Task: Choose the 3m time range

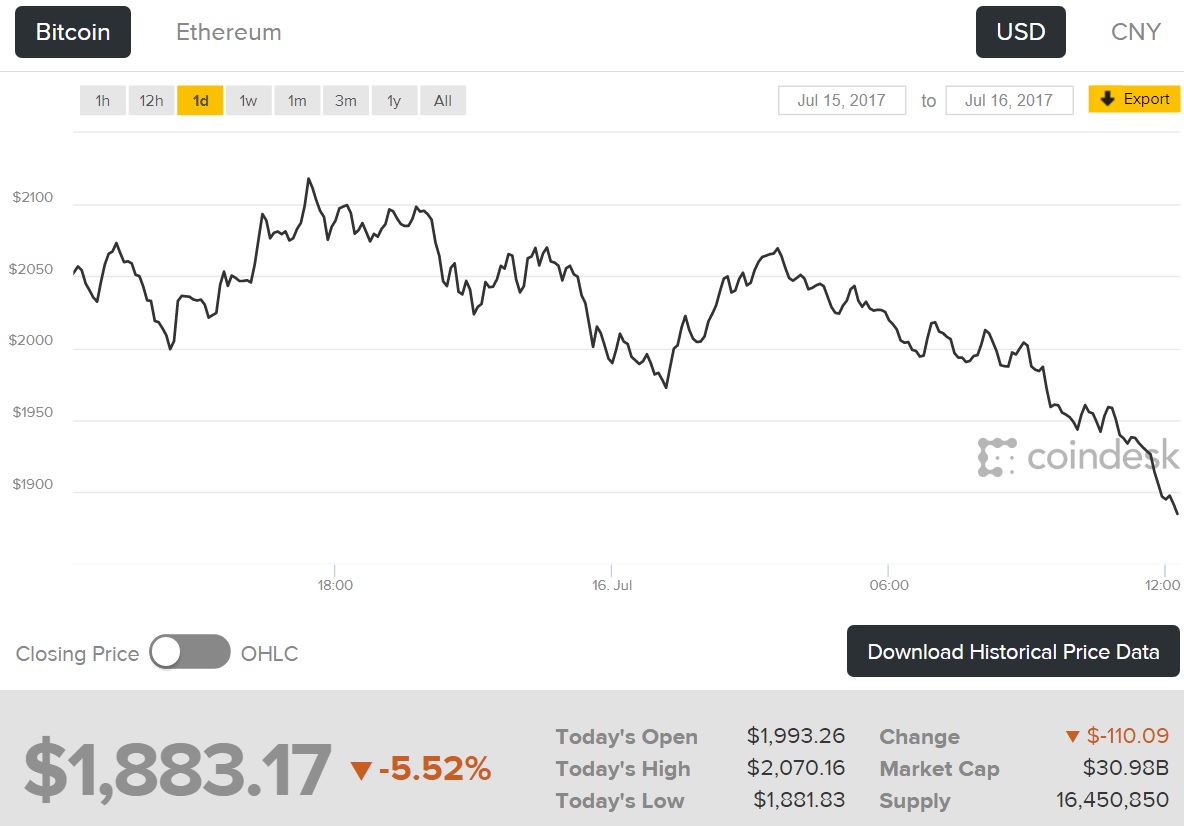Action: pyautogui.click(x=346, y=100)
